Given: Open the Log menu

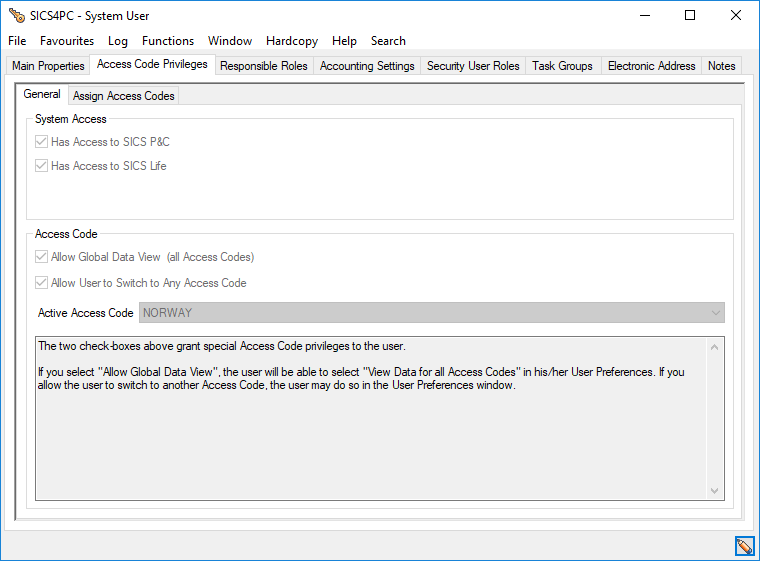Looking at the screenshot, I should click(x=118, y=41).
